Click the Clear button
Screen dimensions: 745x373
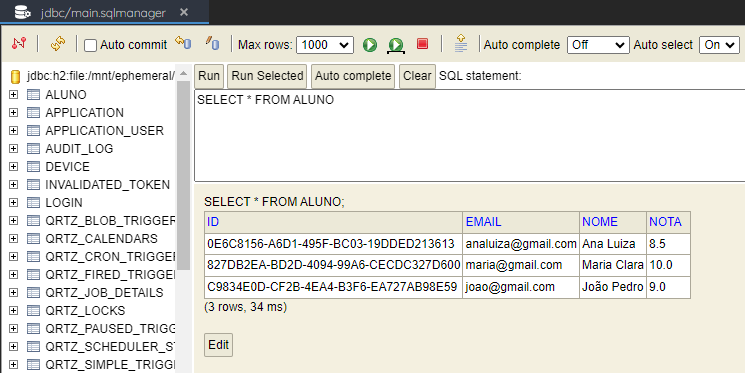point(417,76)
